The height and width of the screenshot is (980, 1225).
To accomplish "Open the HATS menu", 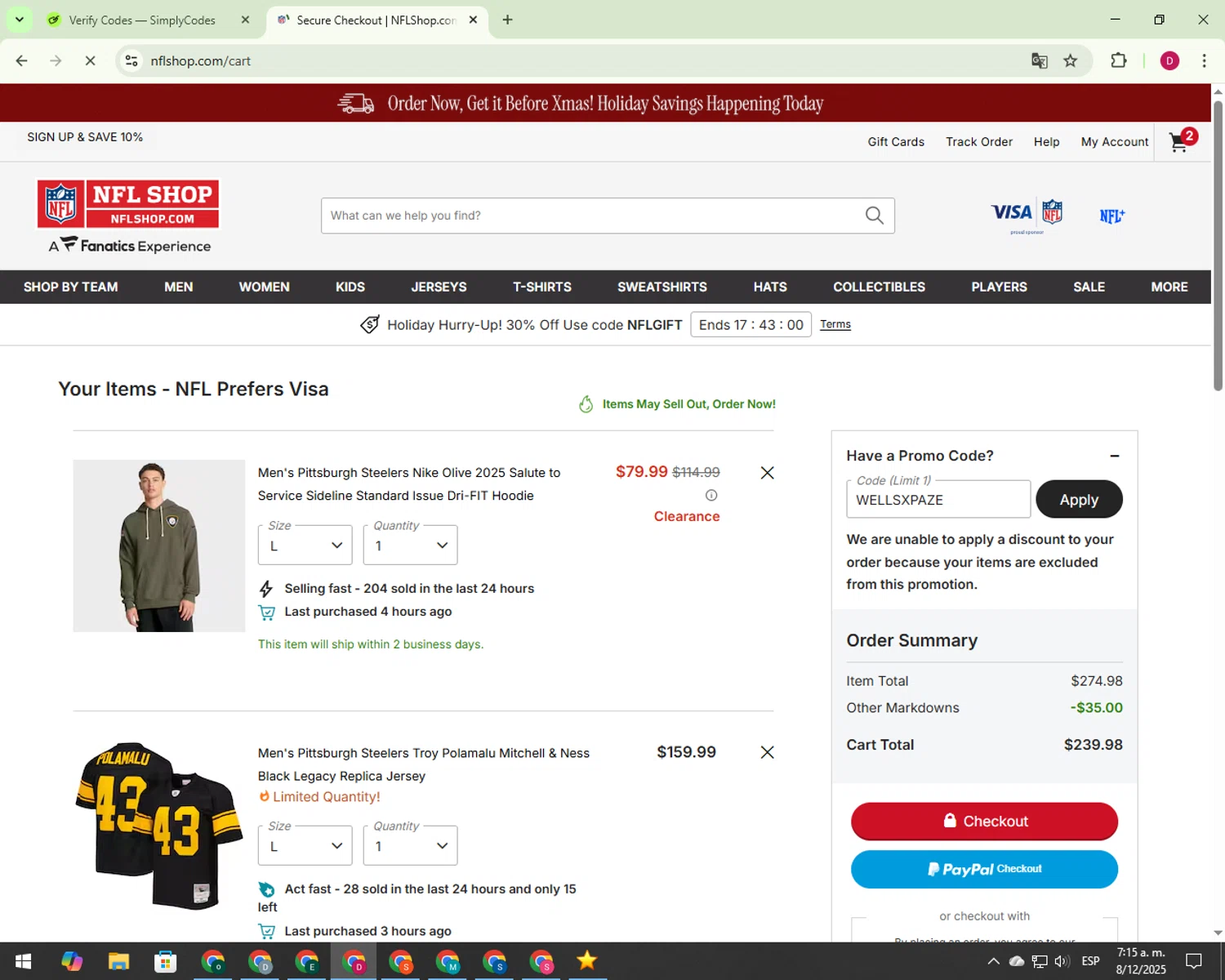I will (770, 287).
